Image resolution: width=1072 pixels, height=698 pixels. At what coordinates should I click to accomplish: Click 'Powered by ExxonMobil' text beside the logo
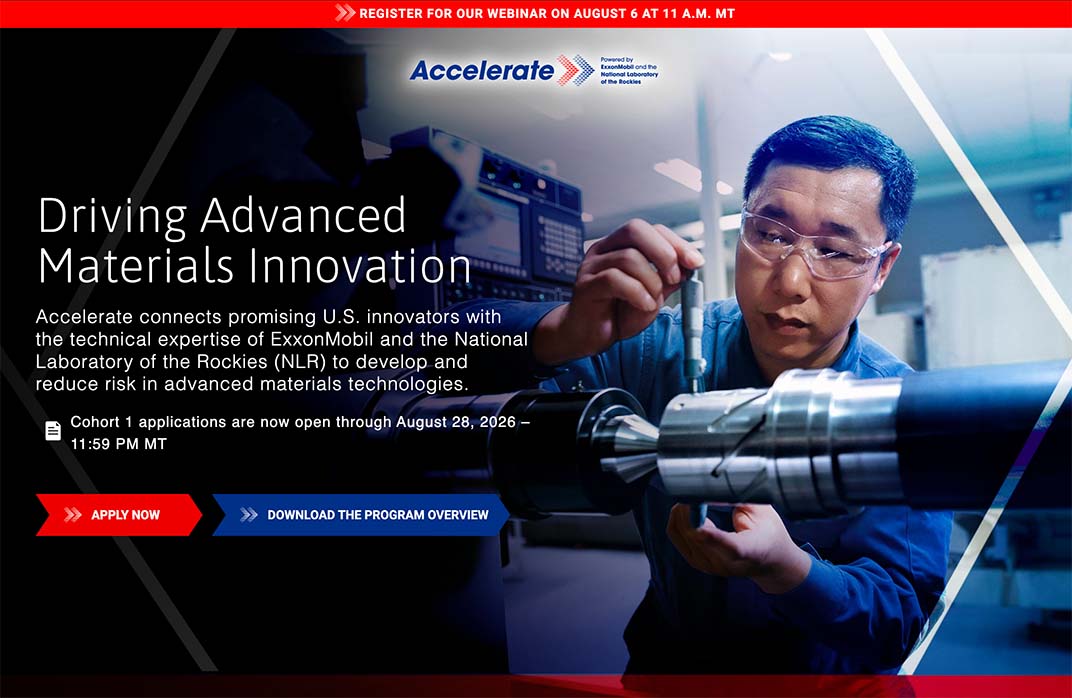pyautogui.click(x=629, y=70)
